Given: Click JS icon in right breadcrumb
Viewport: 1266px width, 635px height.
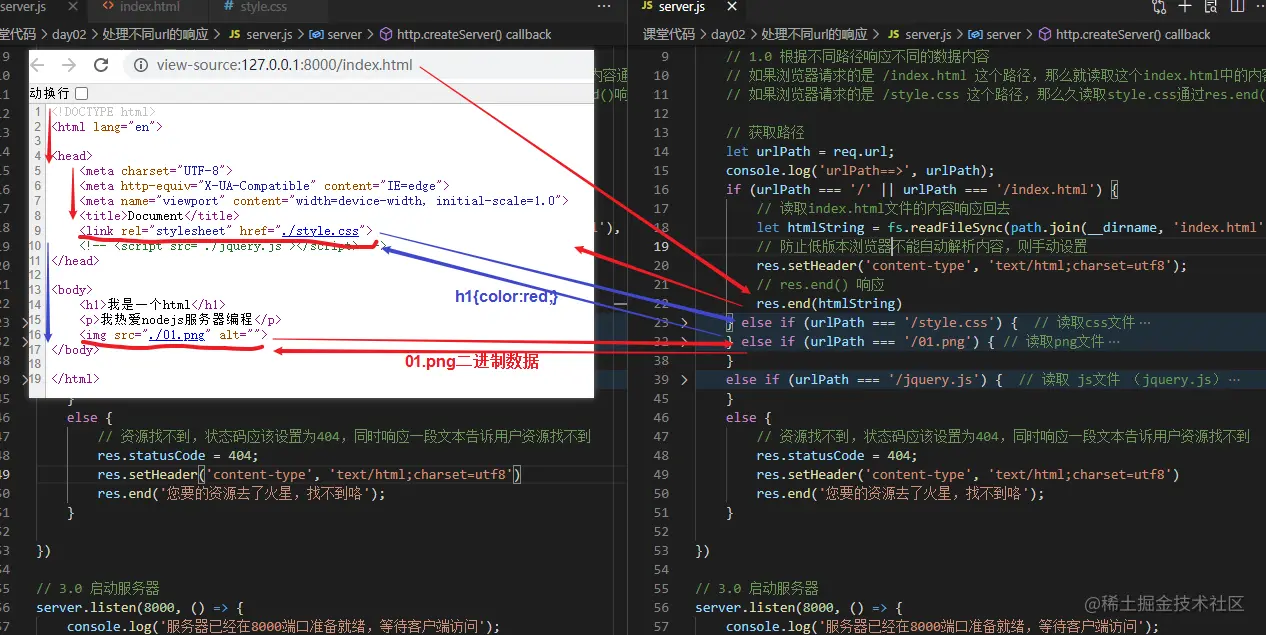Looking at the screenshot, I should (894, 34).
